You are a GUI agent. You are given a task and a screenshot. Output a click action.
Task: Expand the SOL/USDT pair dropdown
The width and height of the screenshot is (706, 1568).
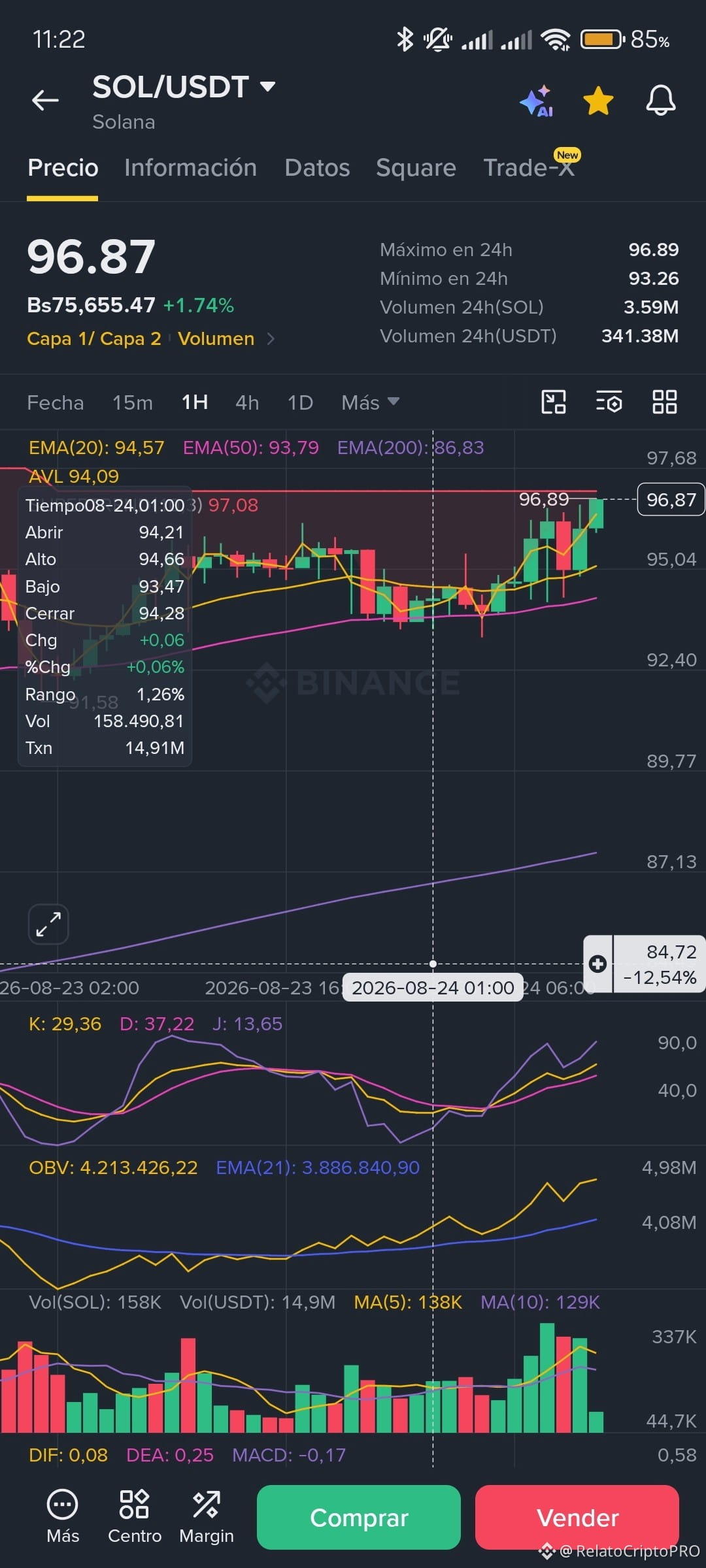[267, 86]
